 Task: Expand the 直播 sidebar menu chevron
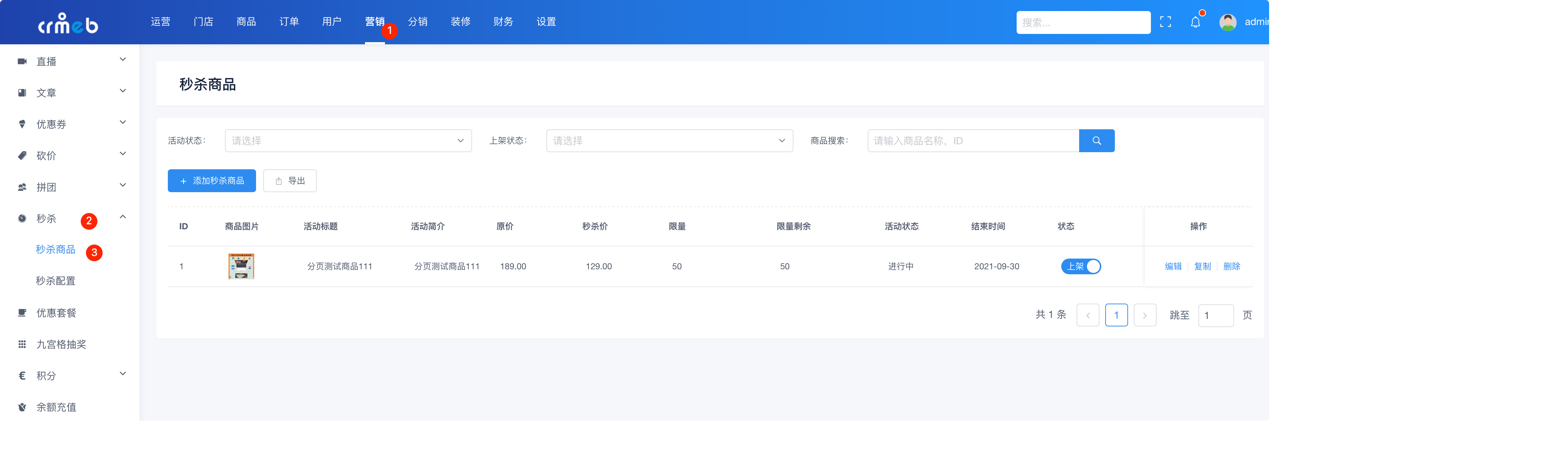pyautogui.click(x=123, y=60)
